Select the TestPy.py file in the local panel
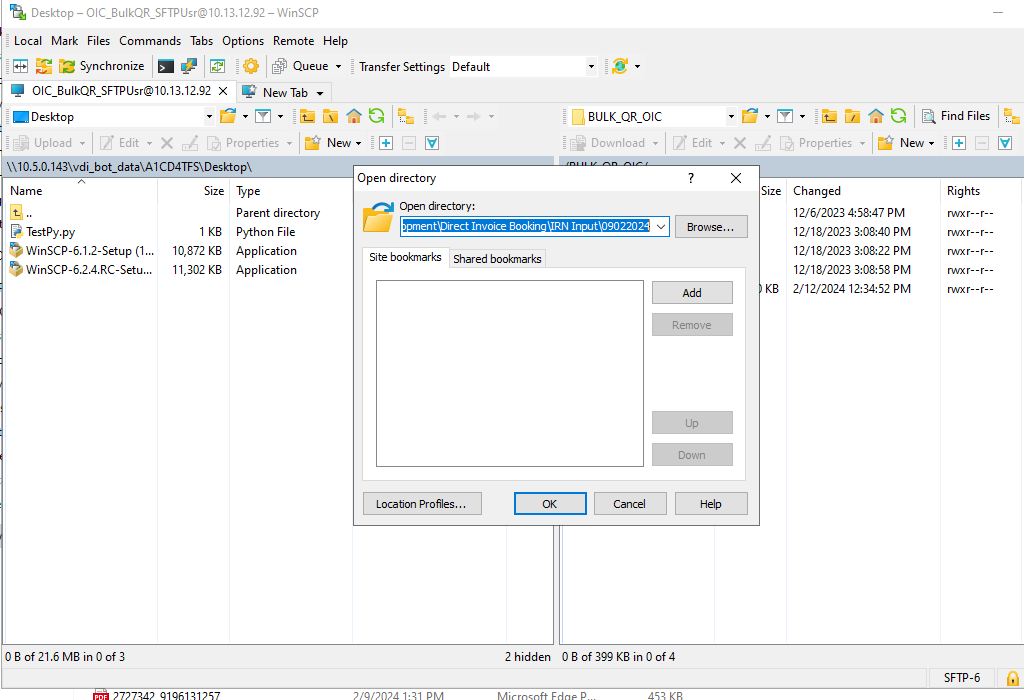 click(x=50, y=232)
